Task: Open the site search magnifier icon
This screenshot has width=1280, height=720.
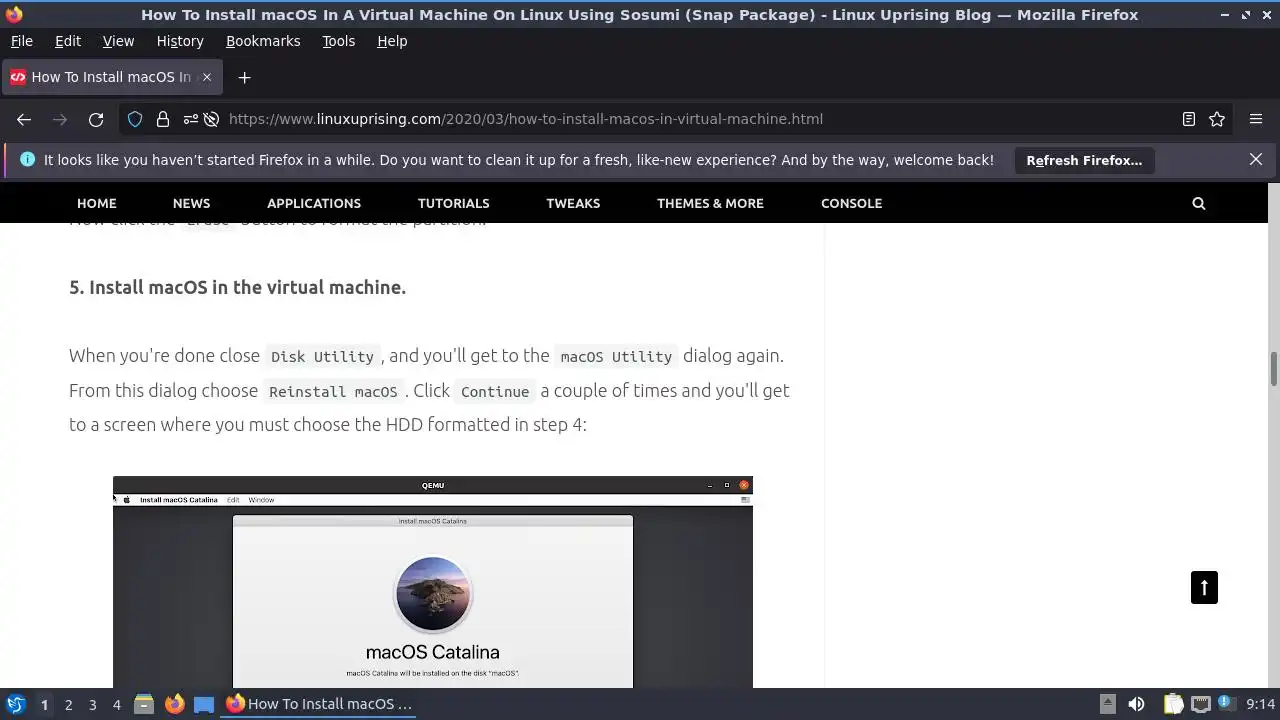Action: pyautogui.click(x=1199, y=203)
